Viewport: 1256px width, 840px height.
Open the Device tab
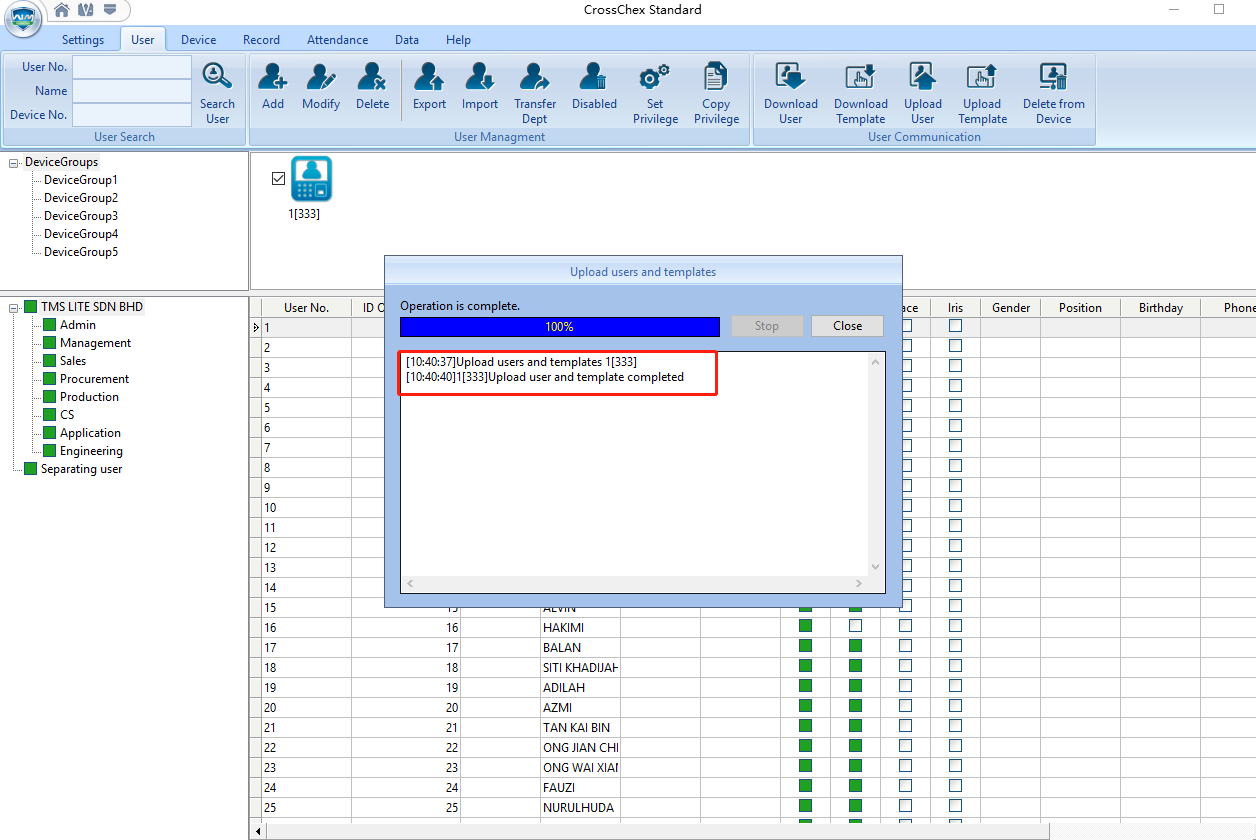pyautogui.click(x=198, y=40)
